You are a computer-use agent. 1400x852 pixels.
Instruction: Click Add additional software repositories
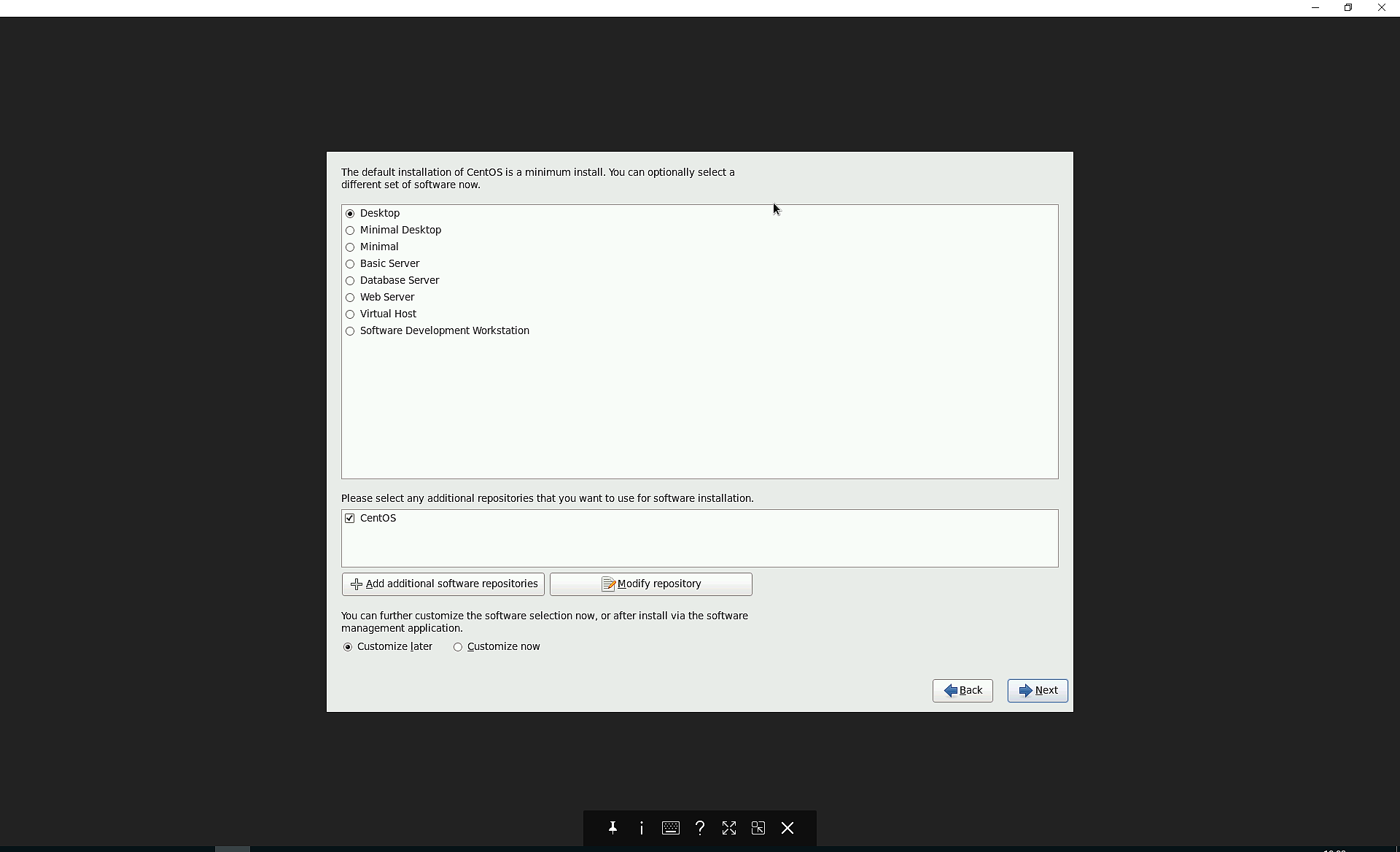pos(443,584)
